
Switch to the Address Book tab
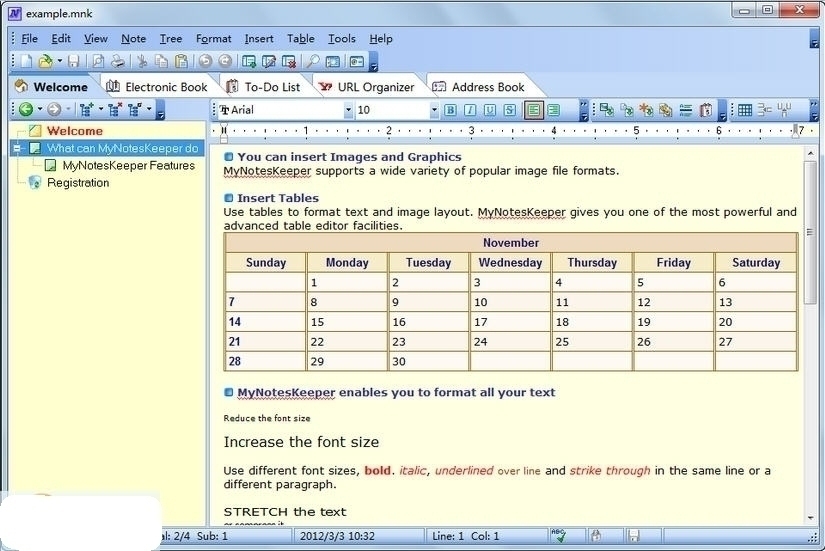click(479, 87)
